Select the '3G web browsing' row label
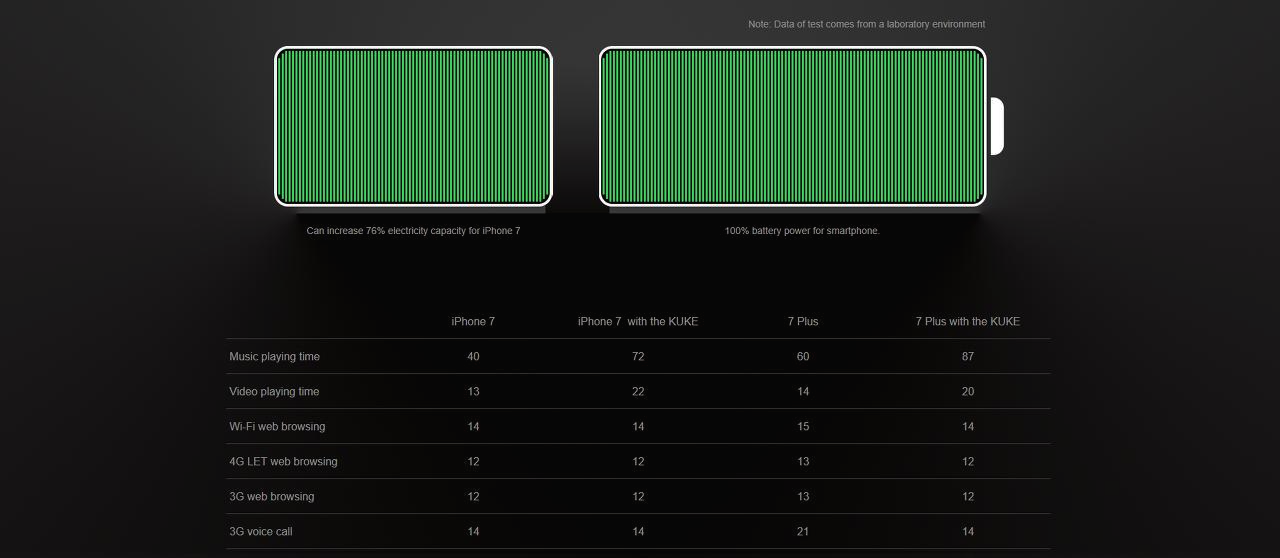Image resolution: width=1280 pixels, height=558 pixels. 271,496
